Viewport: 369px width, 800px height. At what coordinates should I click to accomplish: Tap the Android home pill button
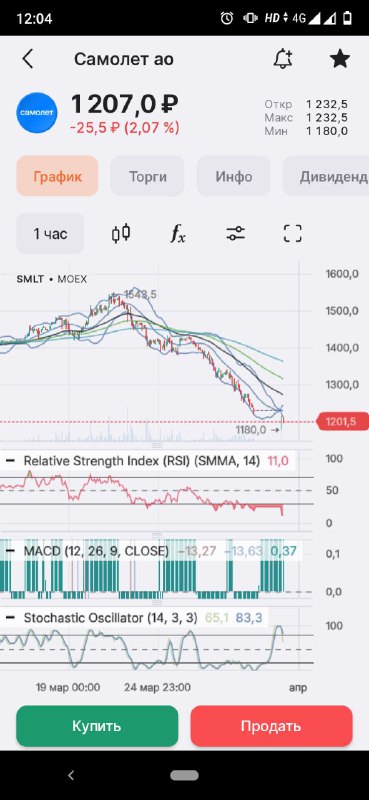(184, 776)
